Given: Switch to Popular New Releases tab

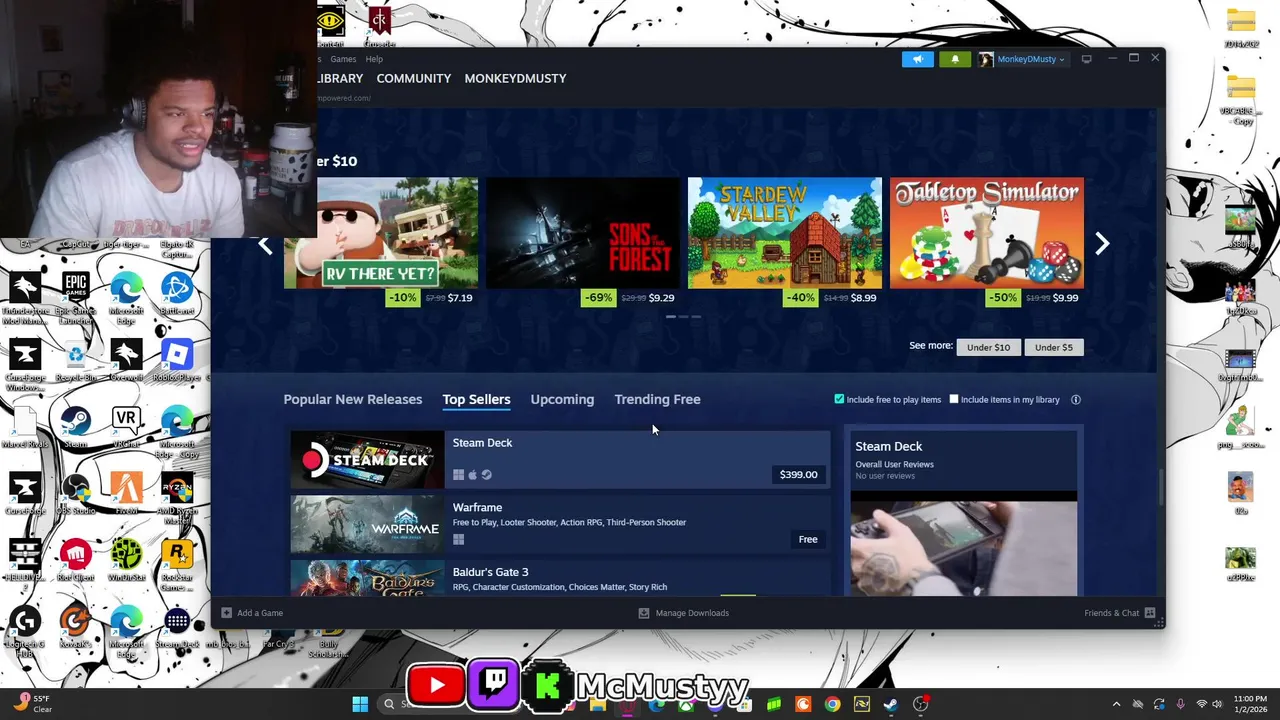Looking at the screenshot, I should tap(353, 399).
